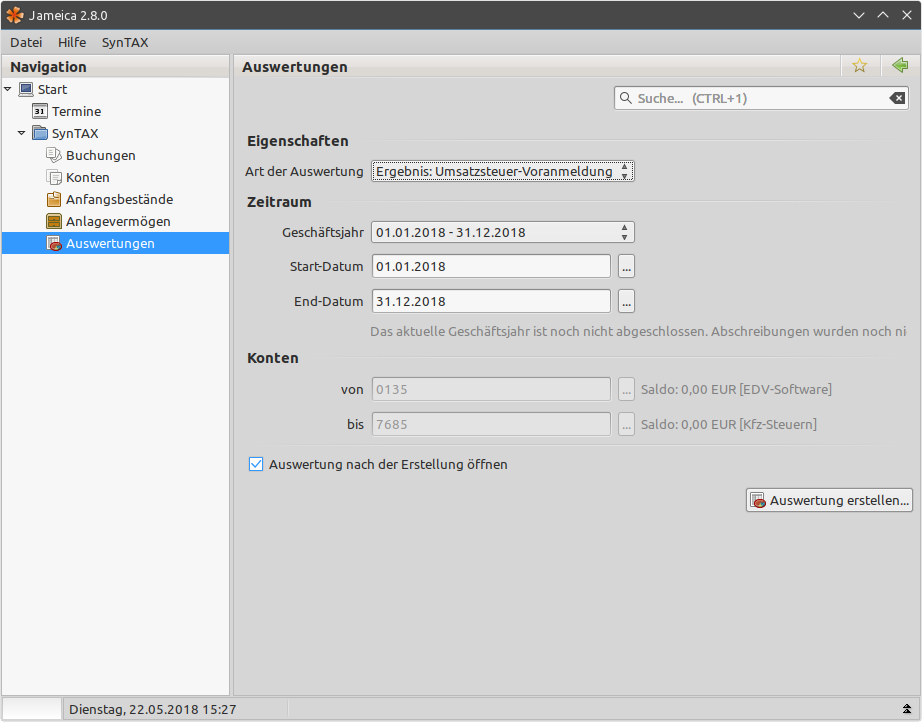Open the Hilfe menu
Image resolution: width=922 pixels, height=722 pixels.
pos(72,42)
